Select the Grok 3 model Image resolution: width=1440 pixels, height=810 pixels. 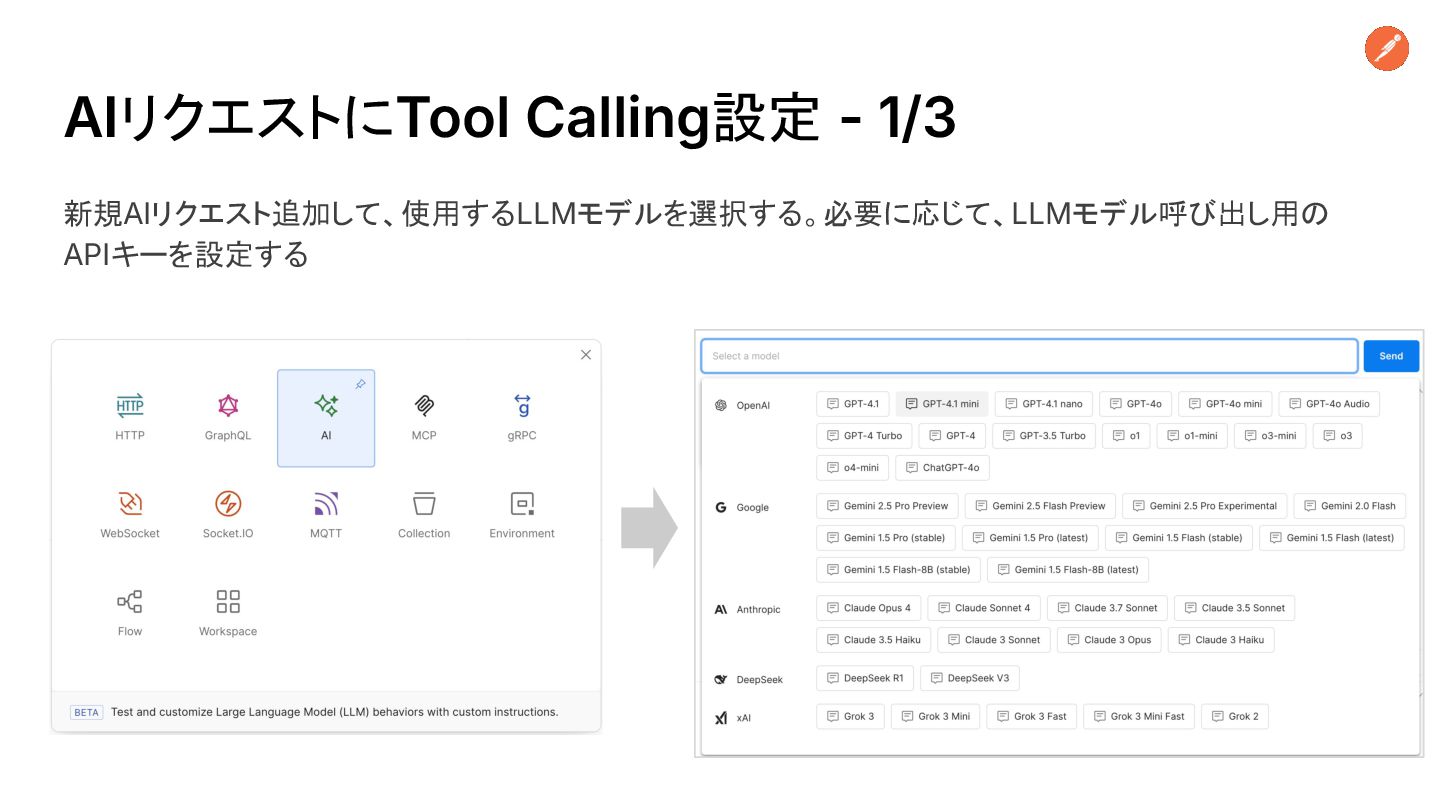(851, 716)
